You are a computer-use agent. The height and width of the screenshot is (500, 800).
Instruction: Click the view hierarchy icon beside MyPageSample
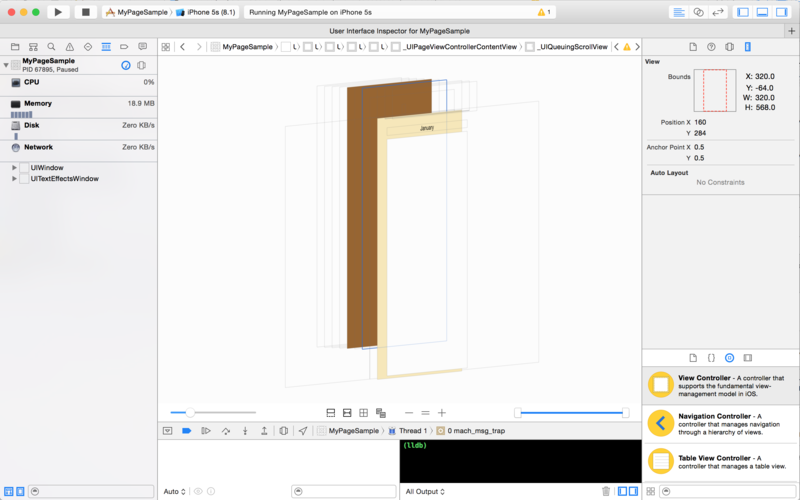point(141,65)
